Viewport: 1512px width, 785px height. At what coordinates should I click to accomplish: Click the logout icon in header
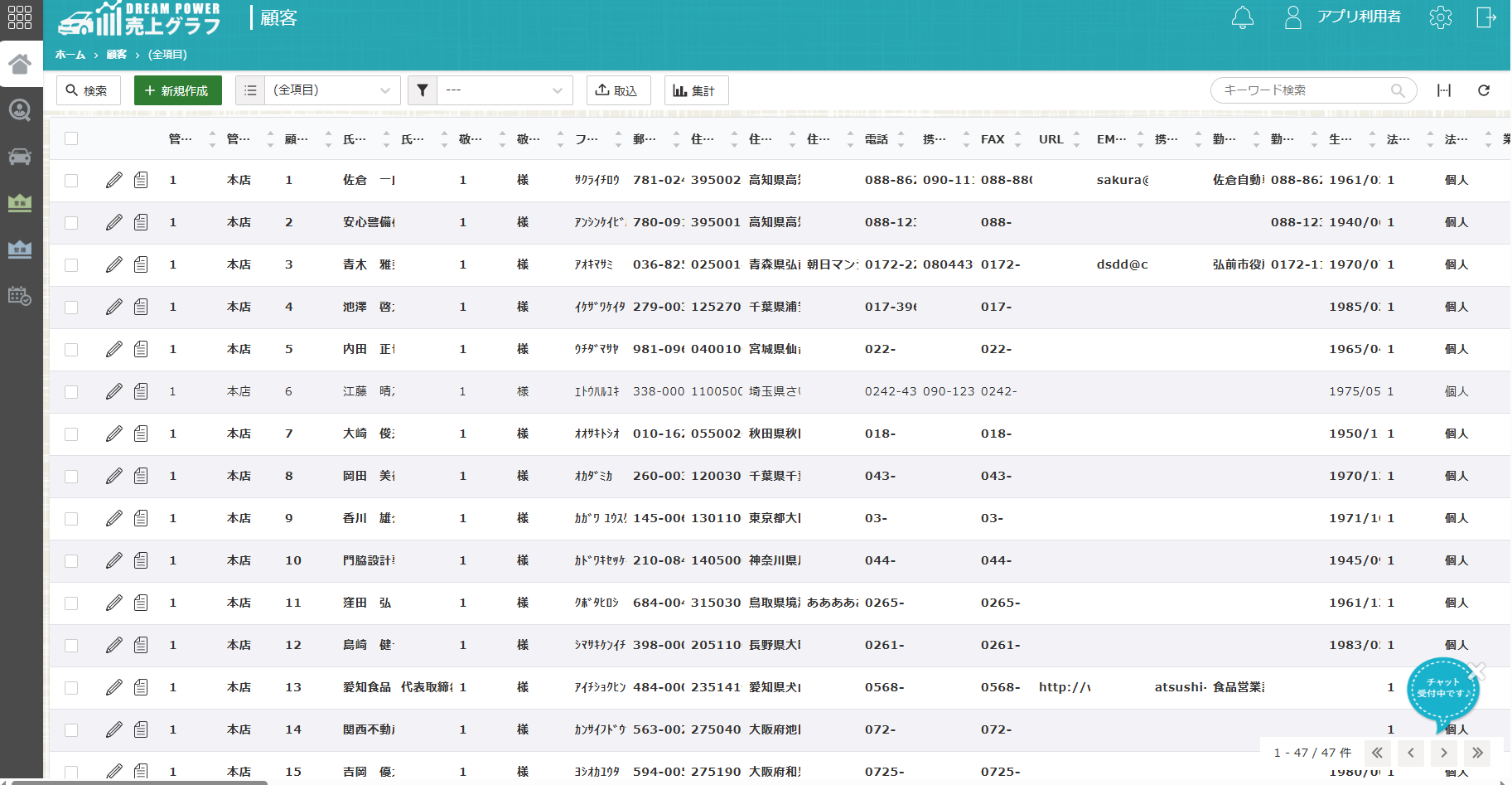click(1485, 17)
